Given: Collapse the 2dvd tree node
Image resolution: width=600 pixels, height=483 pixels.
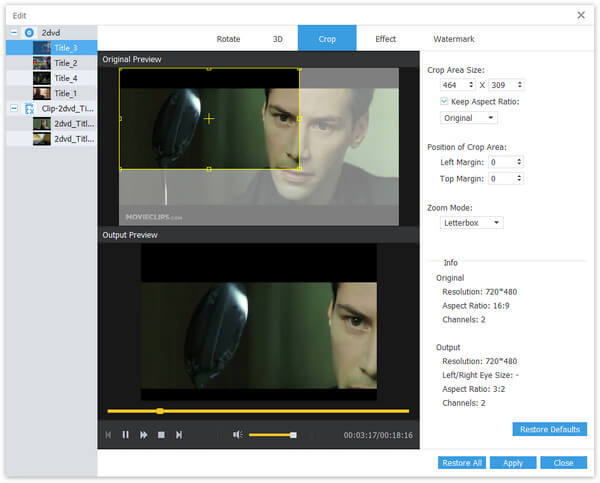Looking at the screenshot, I should click(14, 32).
